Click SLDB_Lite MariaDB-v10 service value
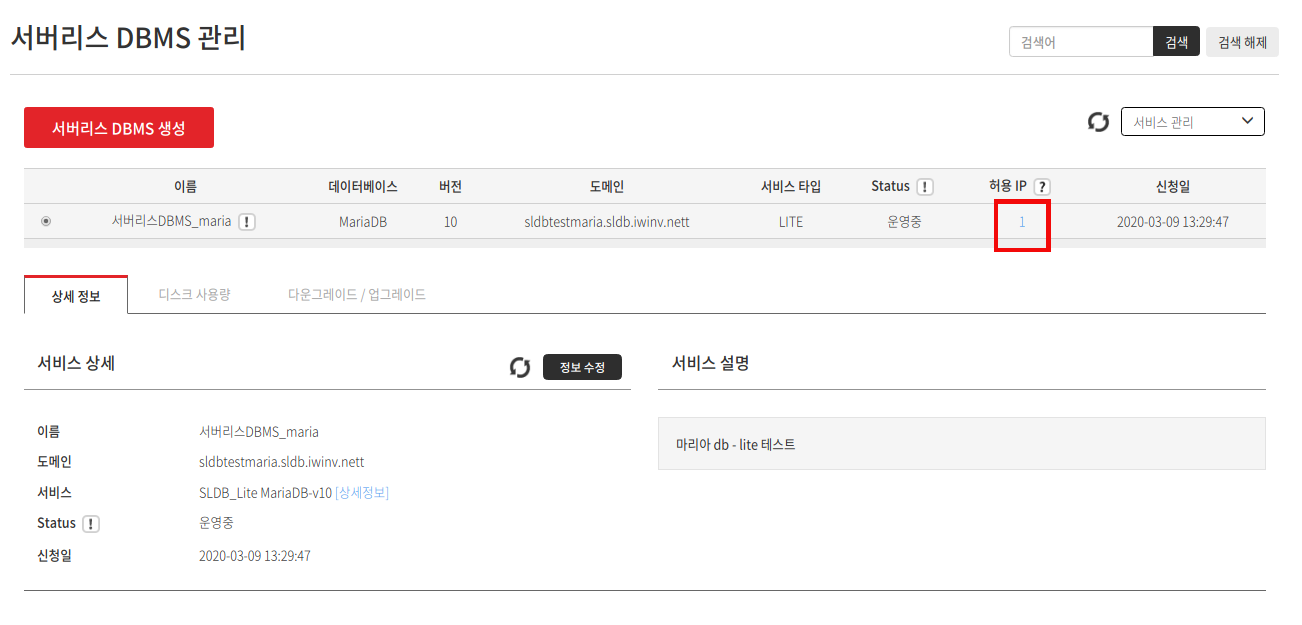1302x625 pixels. (x=265, y=493)
